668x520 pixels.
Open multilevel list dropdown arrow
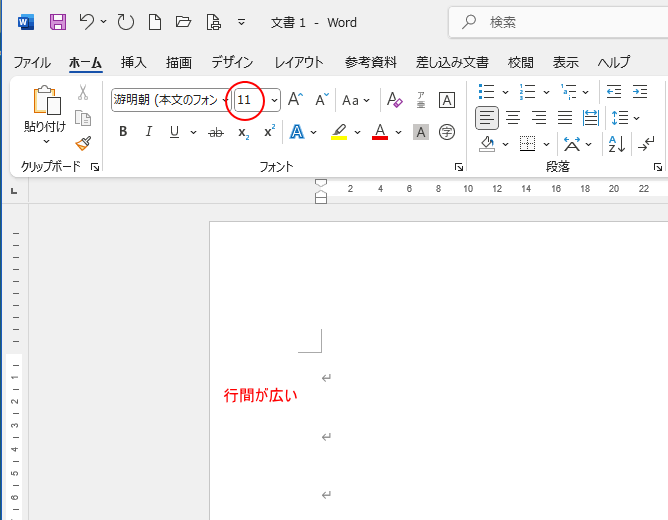click(585, 92)
